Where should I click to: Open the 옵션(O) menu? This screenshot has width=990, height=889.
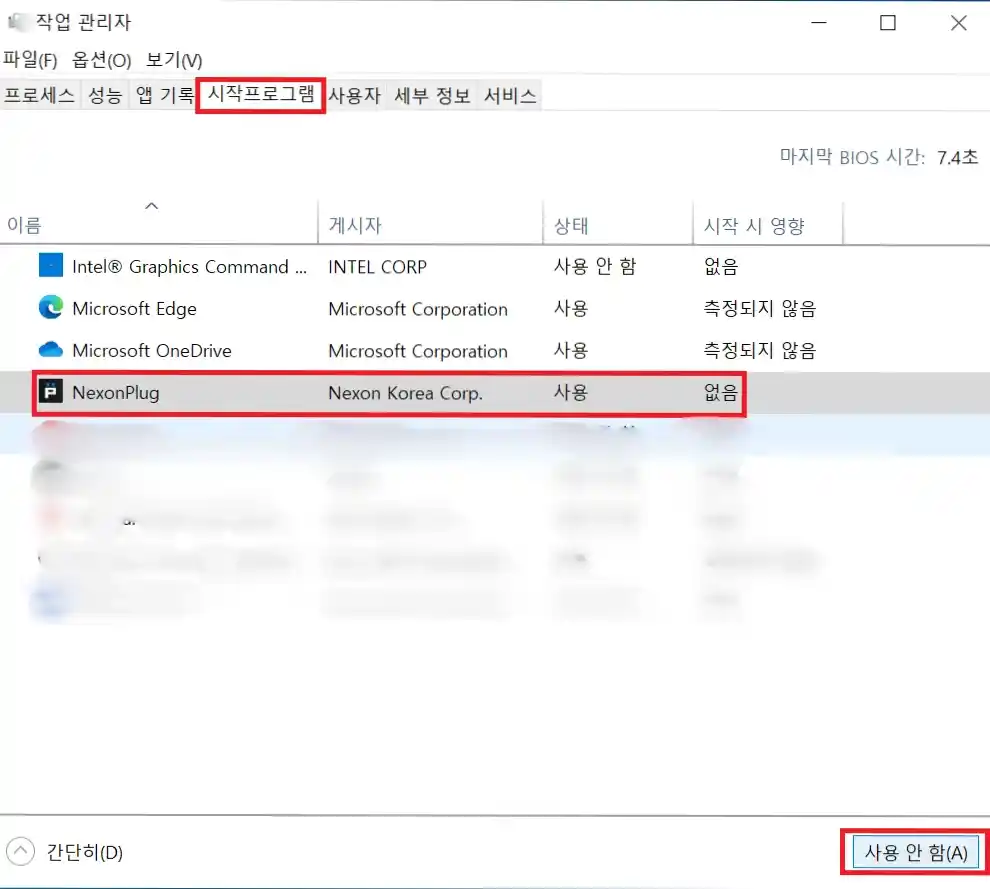[101, 60]
